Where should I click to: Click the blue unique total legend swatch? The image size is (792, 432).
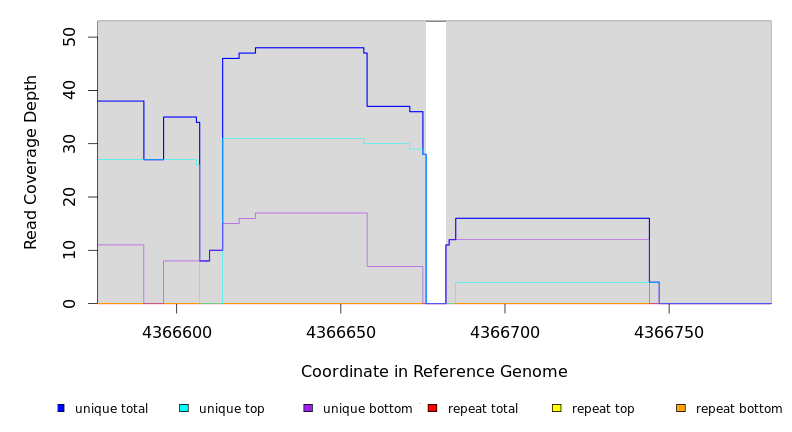point(61,408)
